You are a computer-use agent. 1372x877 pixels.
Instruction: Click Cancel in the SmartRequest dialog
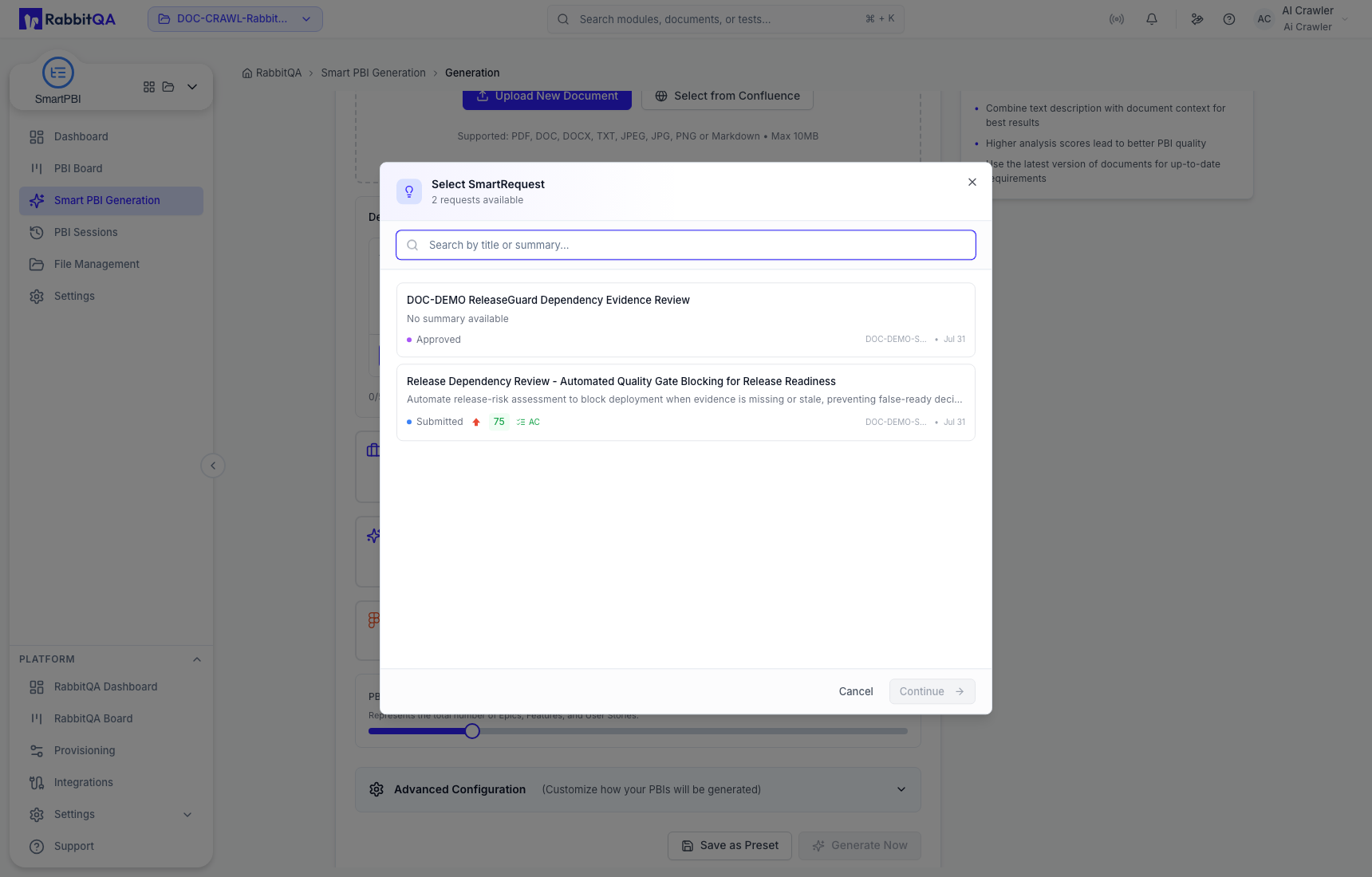856,691
